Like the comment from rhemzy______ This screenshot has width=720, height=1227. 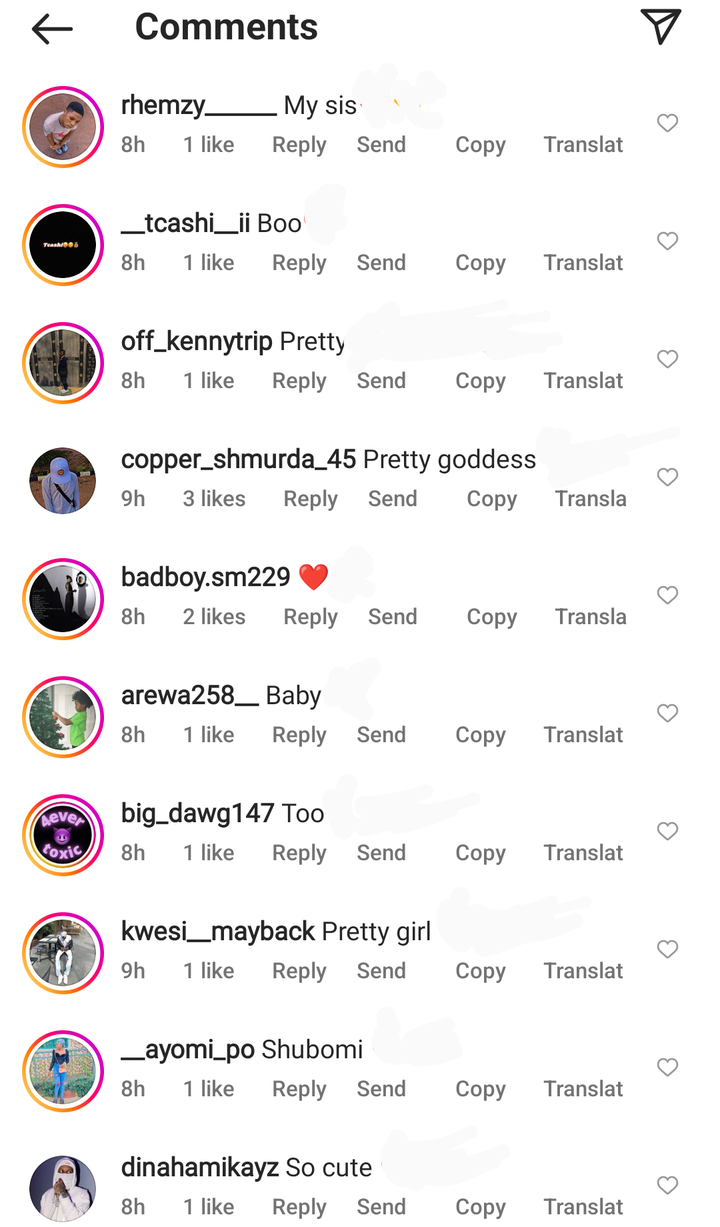click(667, 123)
